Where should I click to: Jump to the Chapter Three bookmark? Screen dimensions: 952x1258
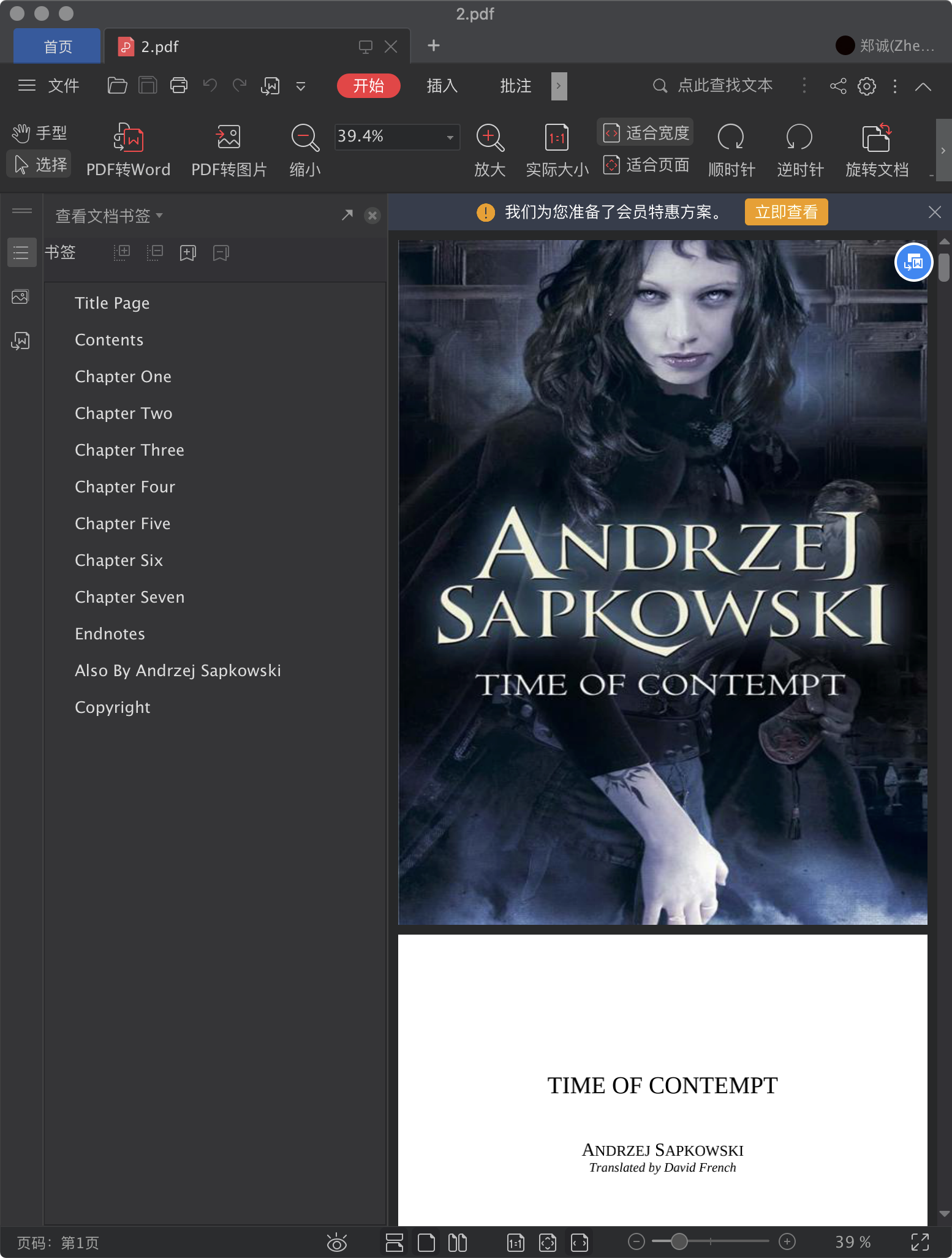[x=129, y=450]
